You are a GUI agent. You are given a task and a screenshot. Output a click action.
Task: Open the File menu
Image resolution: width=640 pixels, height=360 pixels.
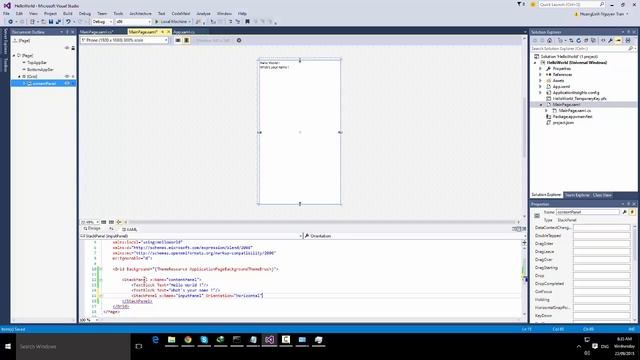click(6, 13)
